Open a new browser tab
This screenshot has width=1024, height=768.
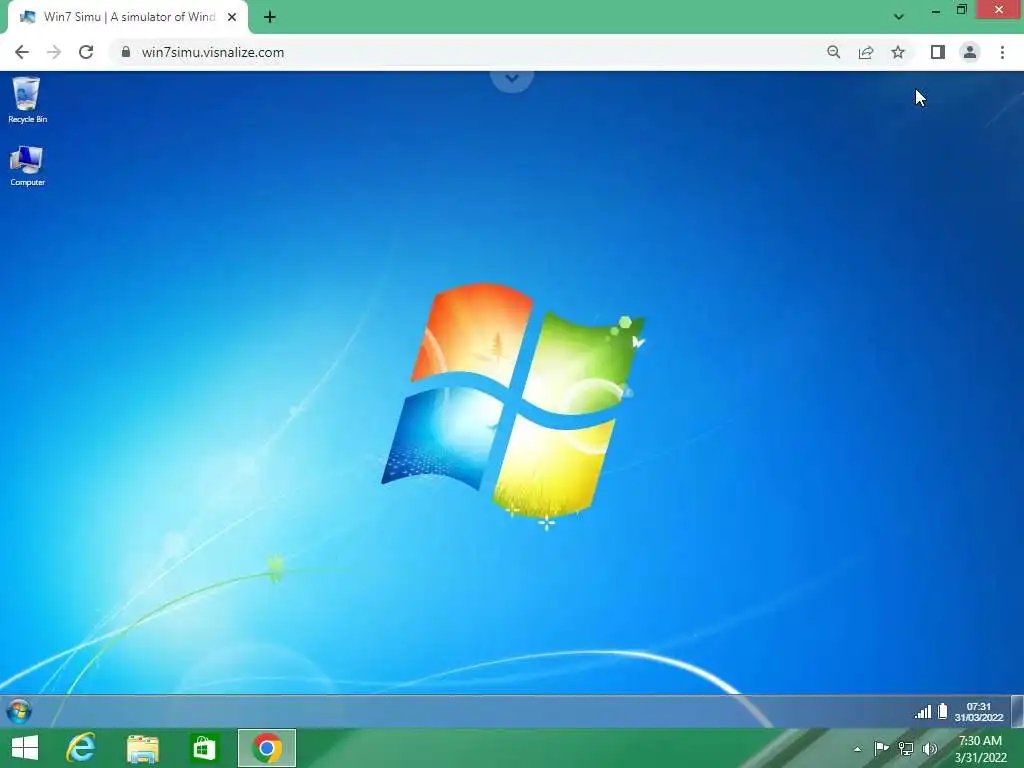(x=270, y=17)
